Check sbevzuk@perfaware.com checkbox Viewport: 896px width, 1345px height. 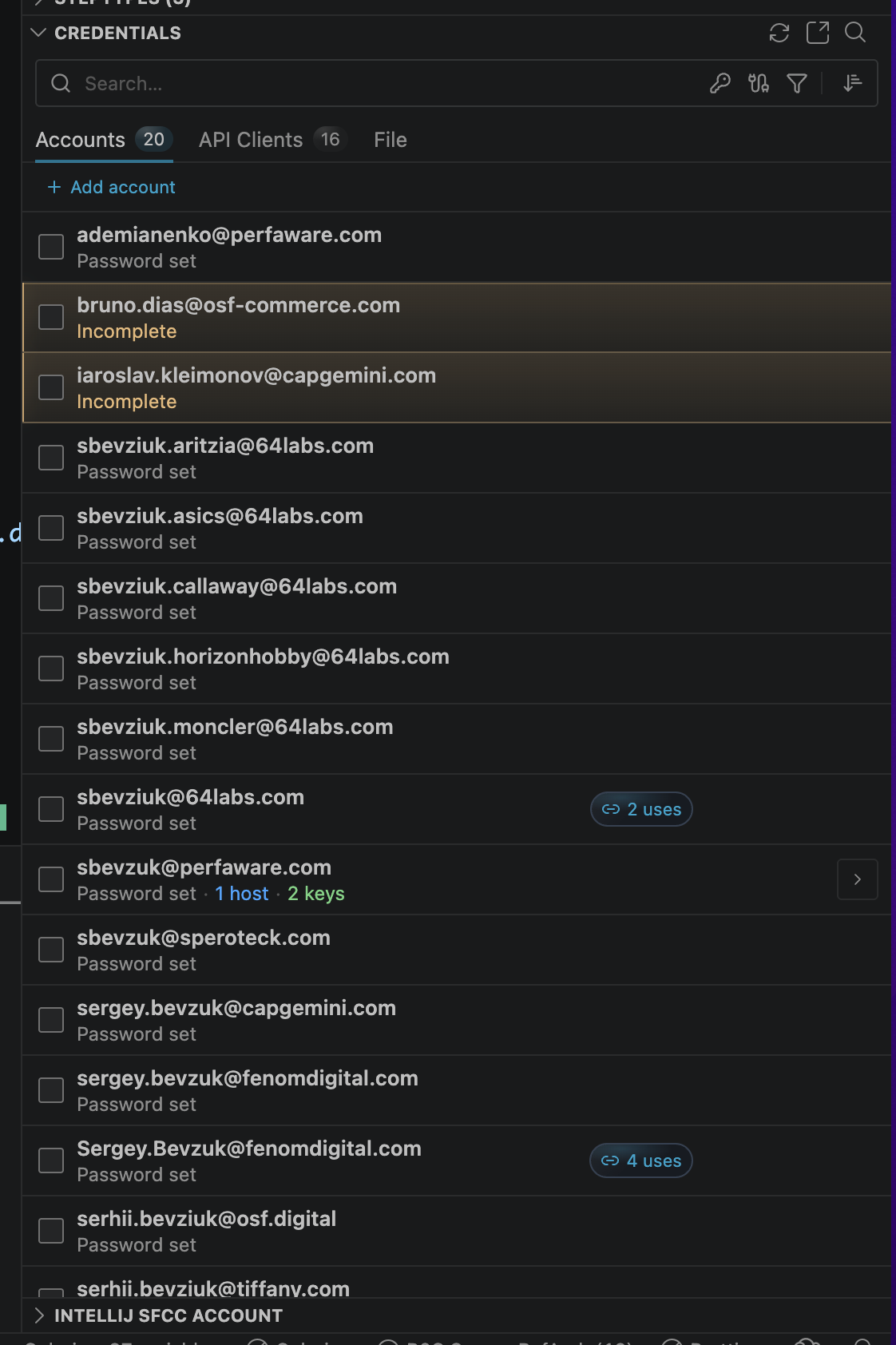pyautogui.click(x=51, y=879)
